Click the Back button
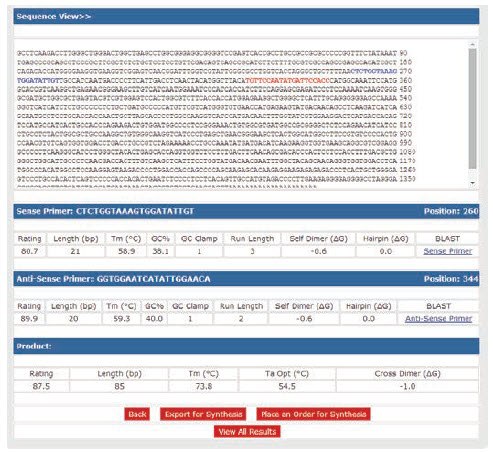The height and width of the screenshot is (453, 493). coord(137,414)
